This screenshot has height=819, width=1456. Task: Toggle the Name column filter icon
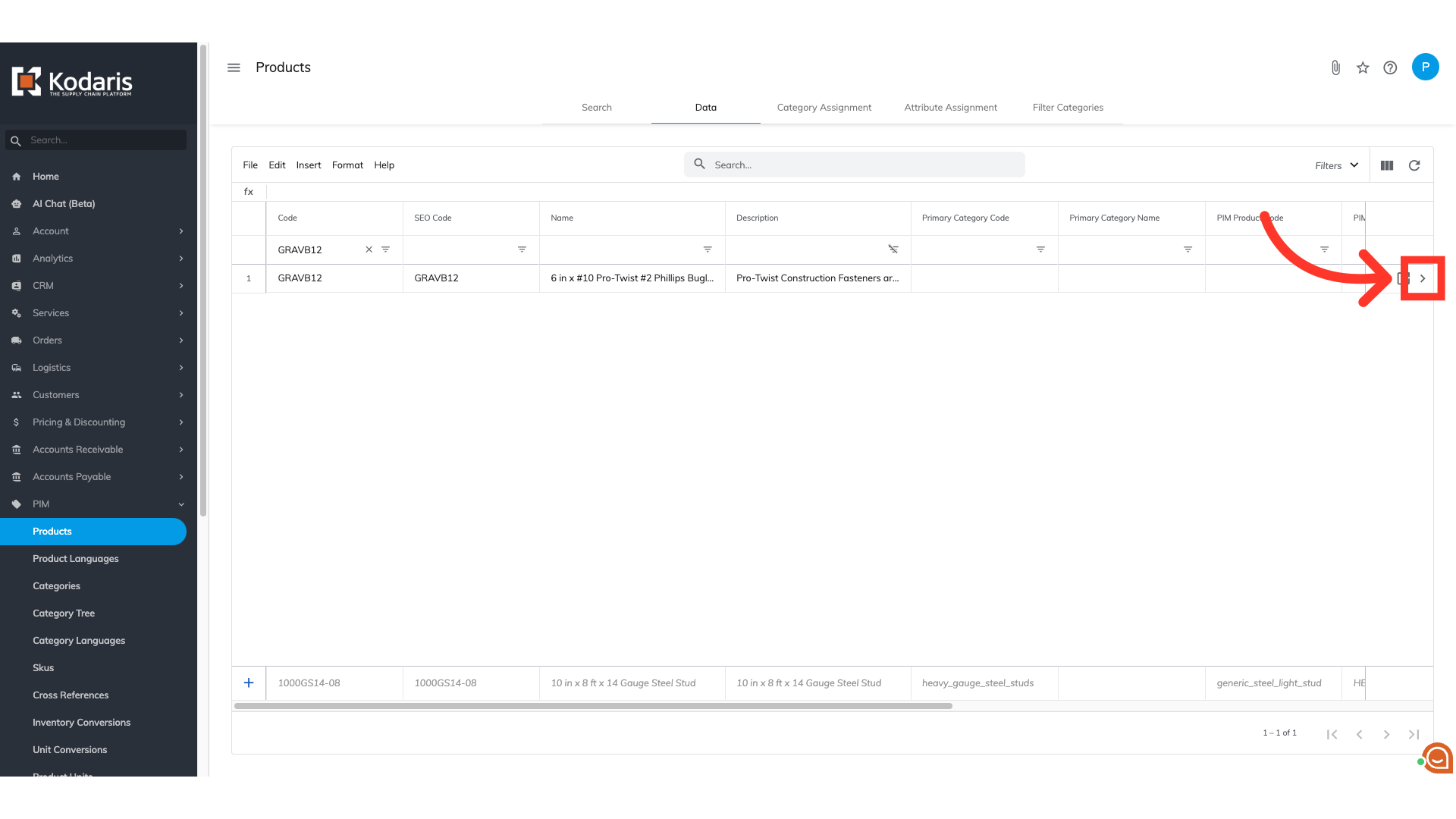708,249
